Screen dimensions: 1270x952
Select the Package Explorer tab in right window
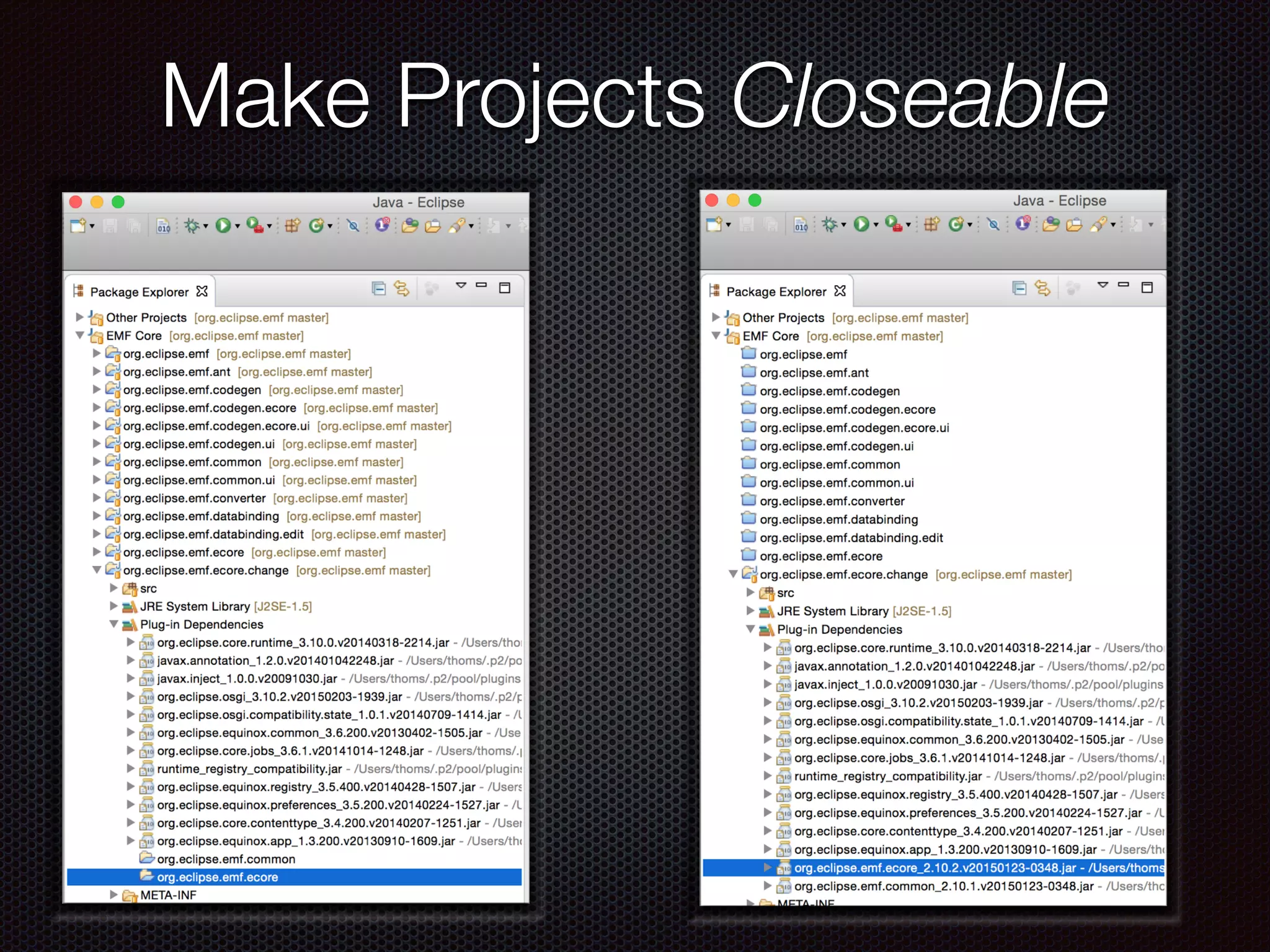coord(776,291)
